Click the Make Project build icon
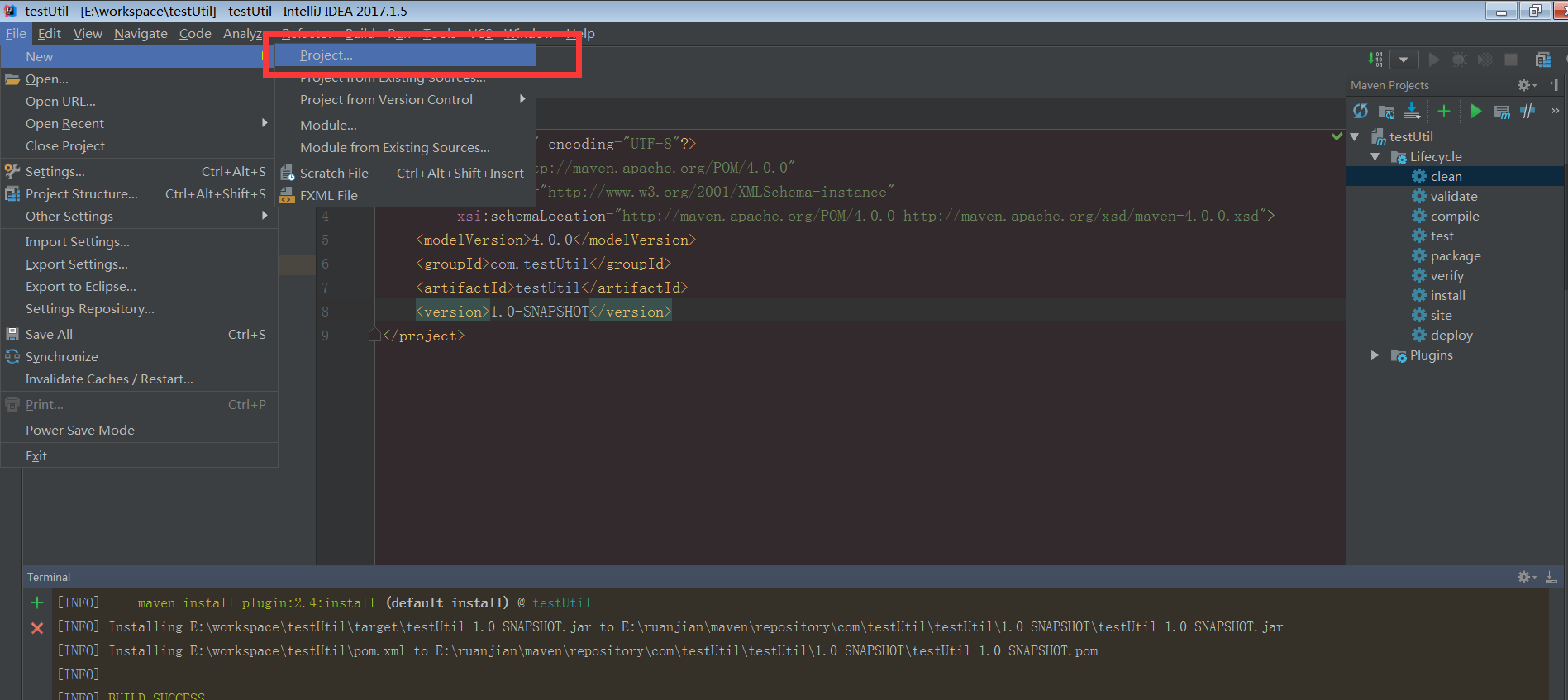The width and height of the screenshot is (1568, 700). pos(1375,60)
